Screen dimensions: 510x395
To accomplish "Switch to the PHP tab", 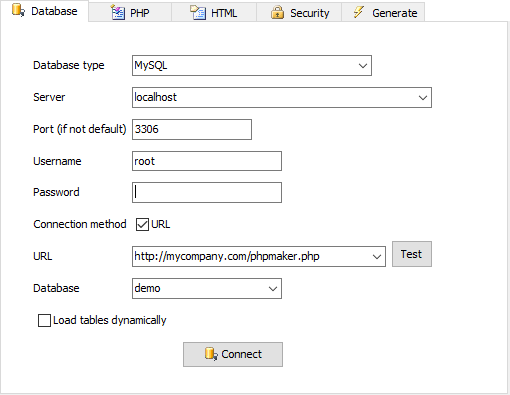I will point(130,12).
